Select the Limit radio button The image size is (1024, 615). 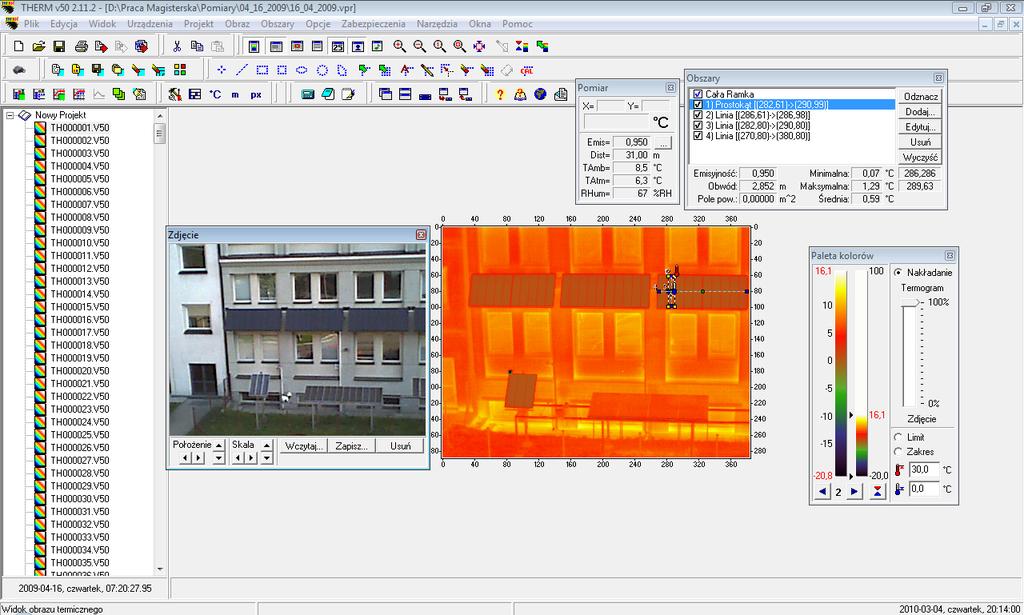click(x=898, y=437)
